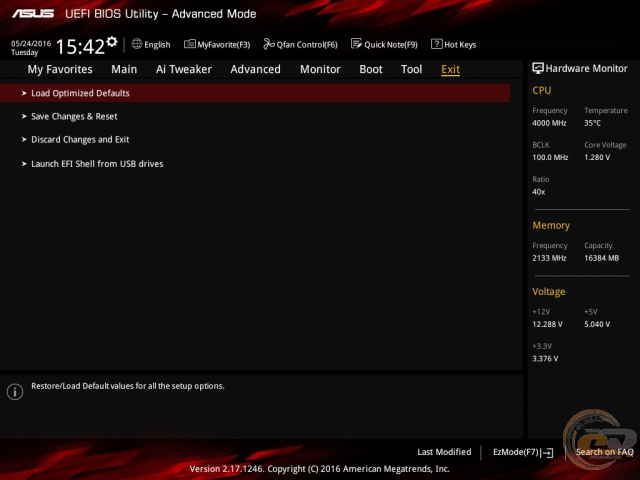Viewport: 640px width, 480px height.
Task: Click the date 05/24/2016
Action: pos(31,43)
